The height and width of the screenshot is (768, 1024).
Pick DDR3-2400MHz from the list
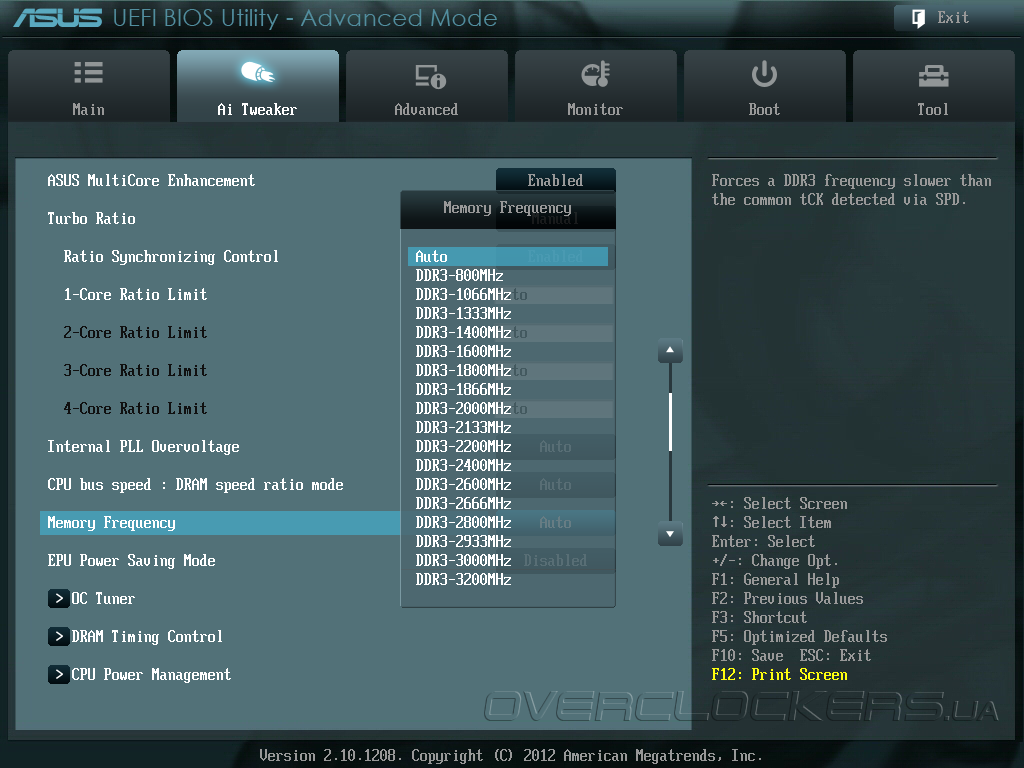pos(508,466)
